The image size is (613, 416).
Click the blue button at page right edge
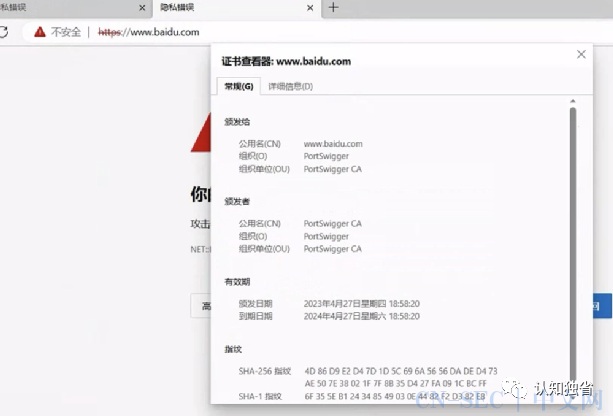coord(602,306)
